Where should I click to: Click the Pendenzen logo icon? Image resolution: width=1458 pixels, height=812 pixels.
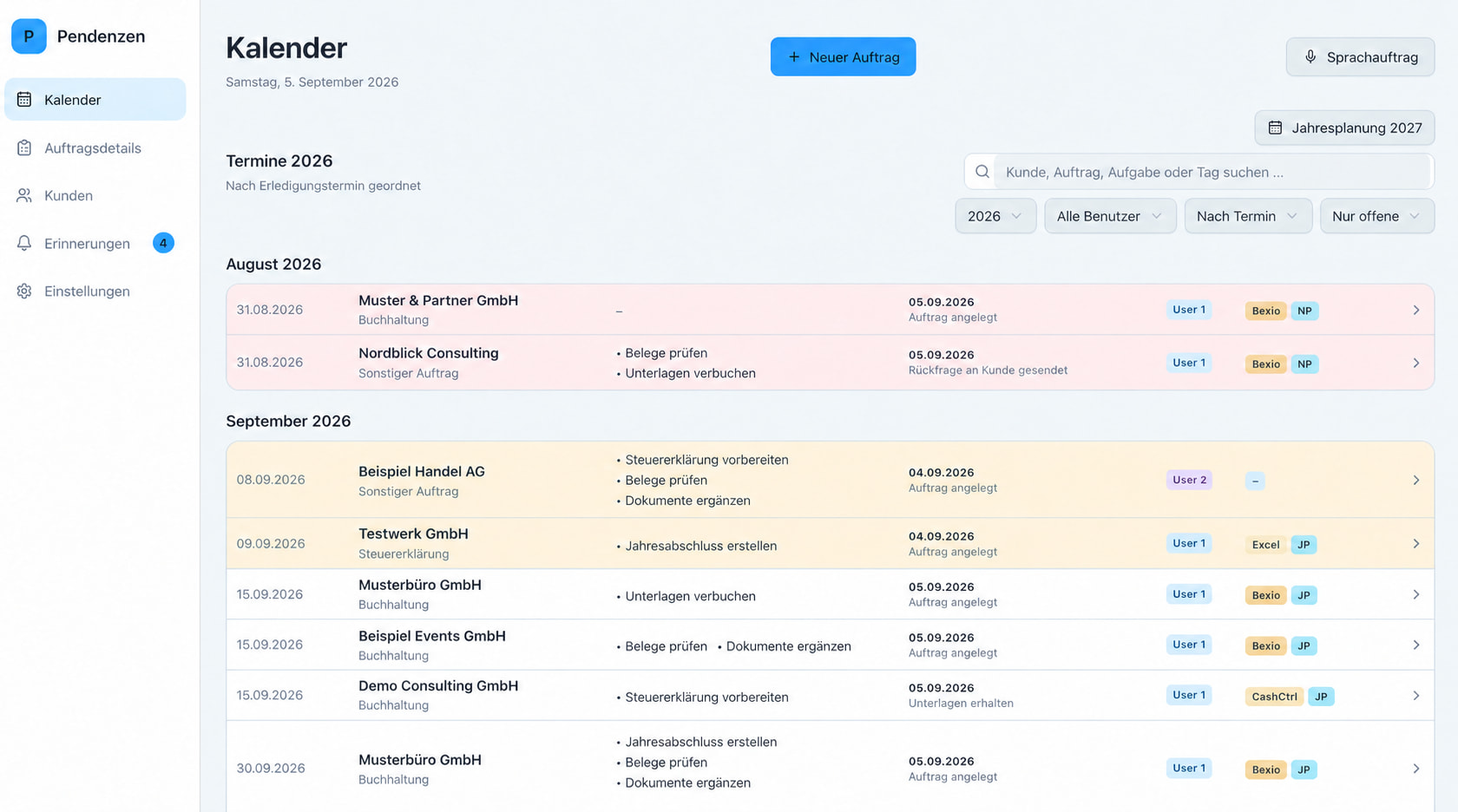(x=29, y=36)
